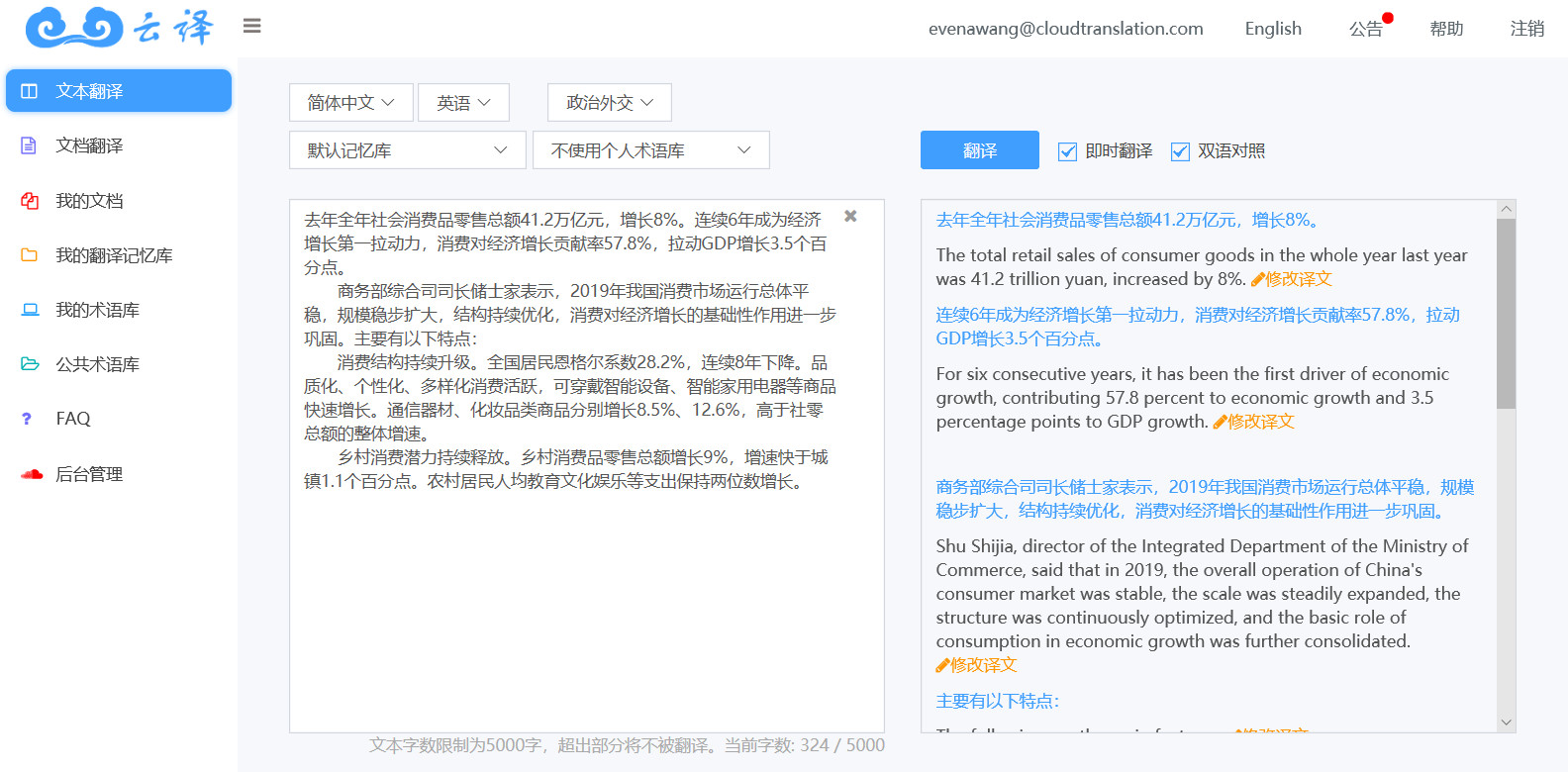Click the scrollbar up arrow
Screen dimensions: 1568x772
(x=1506, y=209)
